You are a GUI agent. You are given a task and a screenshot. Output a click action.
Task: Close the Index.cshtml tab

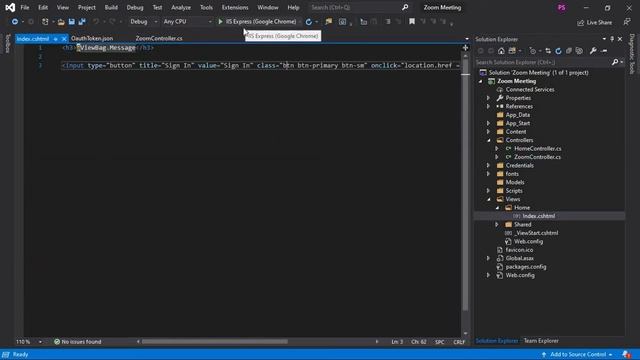64,39
